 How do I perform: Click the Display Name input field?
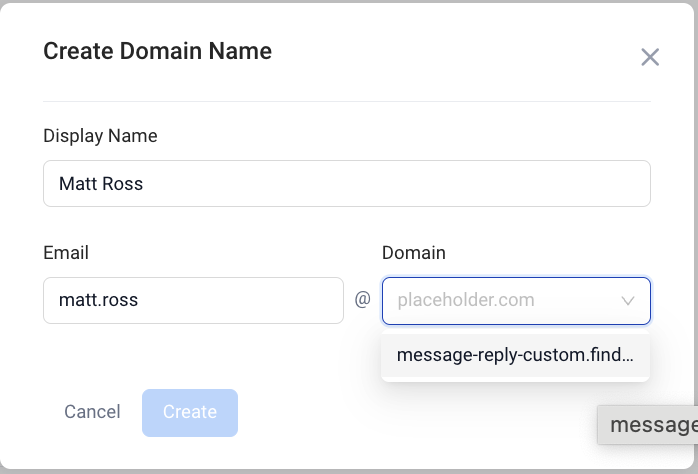[x=347, y=184]
